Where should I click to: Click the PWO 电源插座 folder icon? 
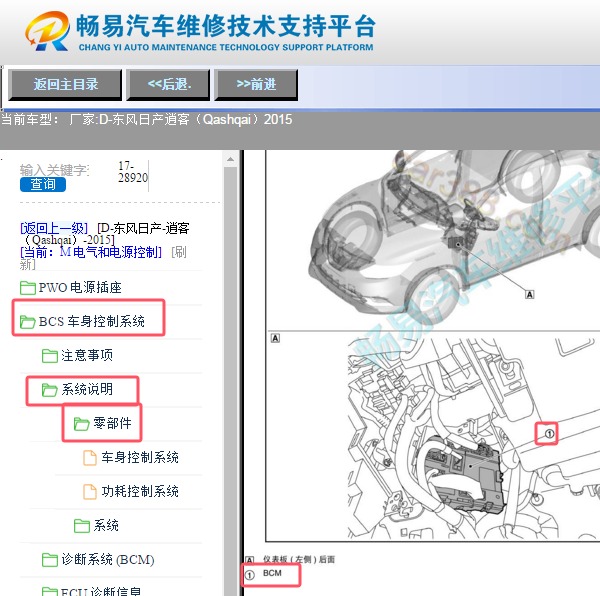[x=28, y=288]
